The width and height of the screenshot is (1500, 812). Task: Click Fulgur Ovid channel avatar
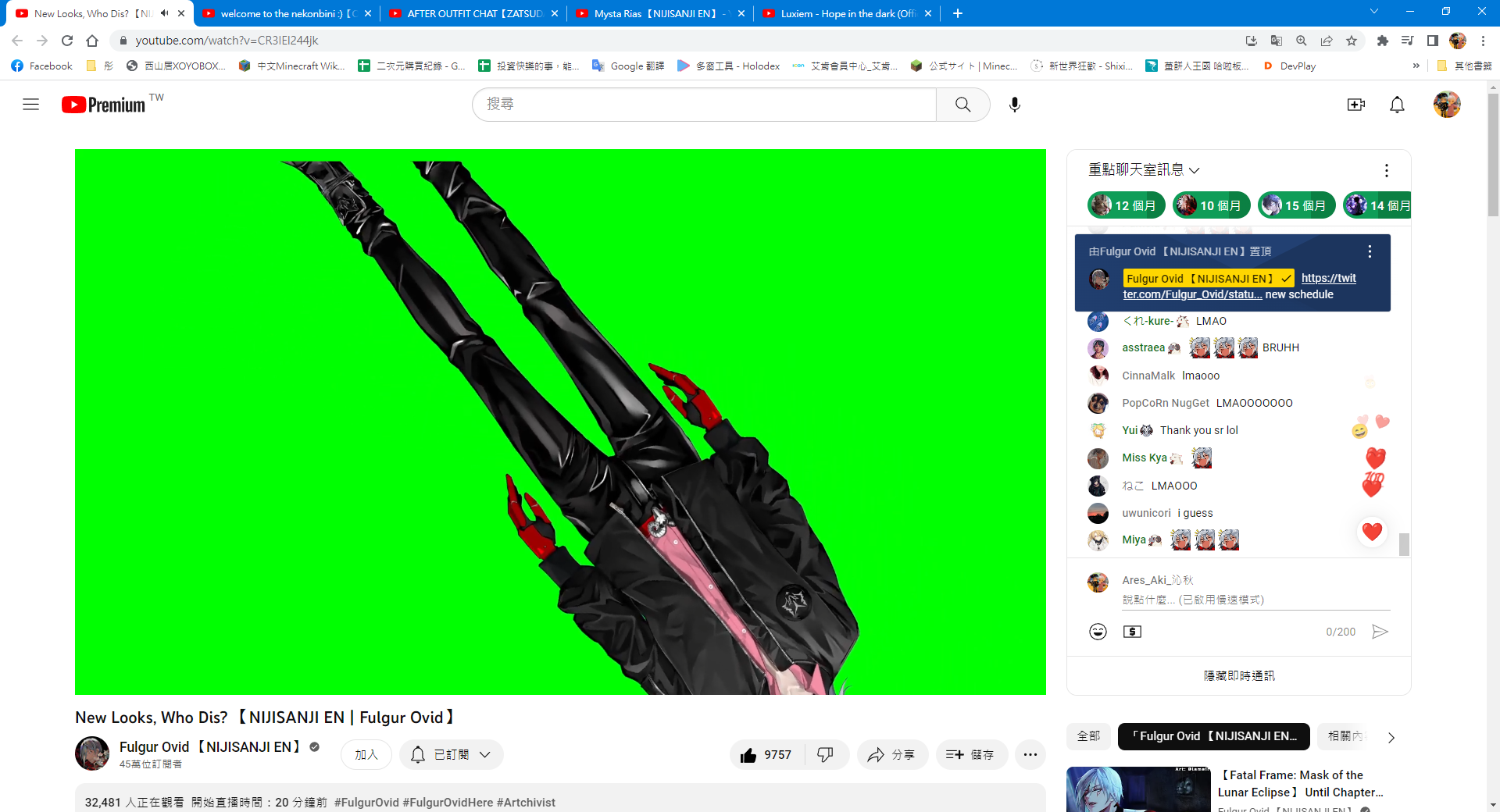92,754
